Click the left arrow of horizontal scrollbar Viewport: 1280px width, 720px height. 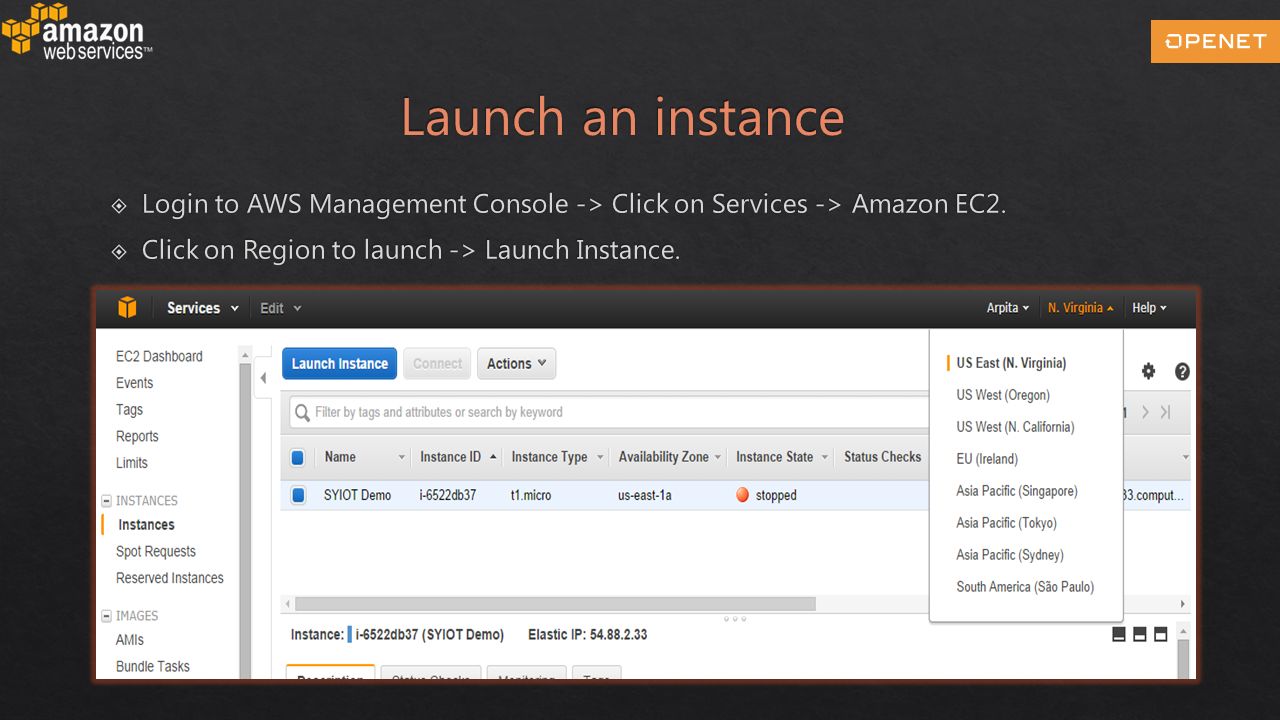288,604
